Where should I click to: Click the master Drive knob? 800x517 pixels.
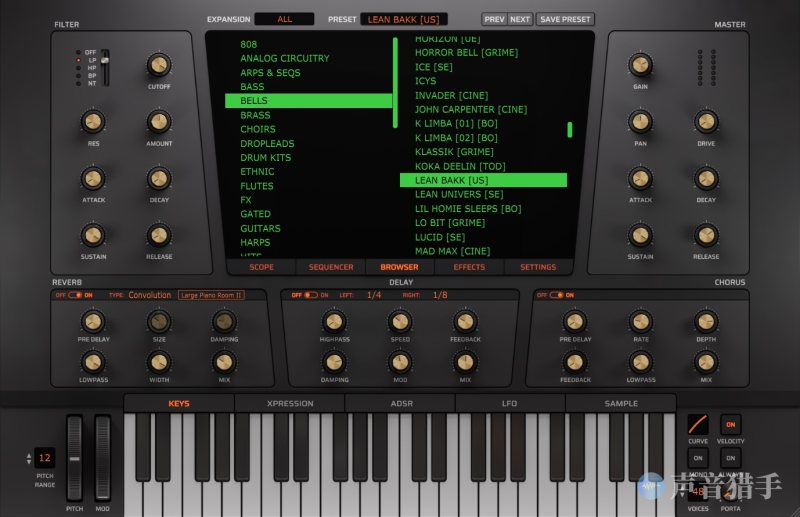[706, 122]
